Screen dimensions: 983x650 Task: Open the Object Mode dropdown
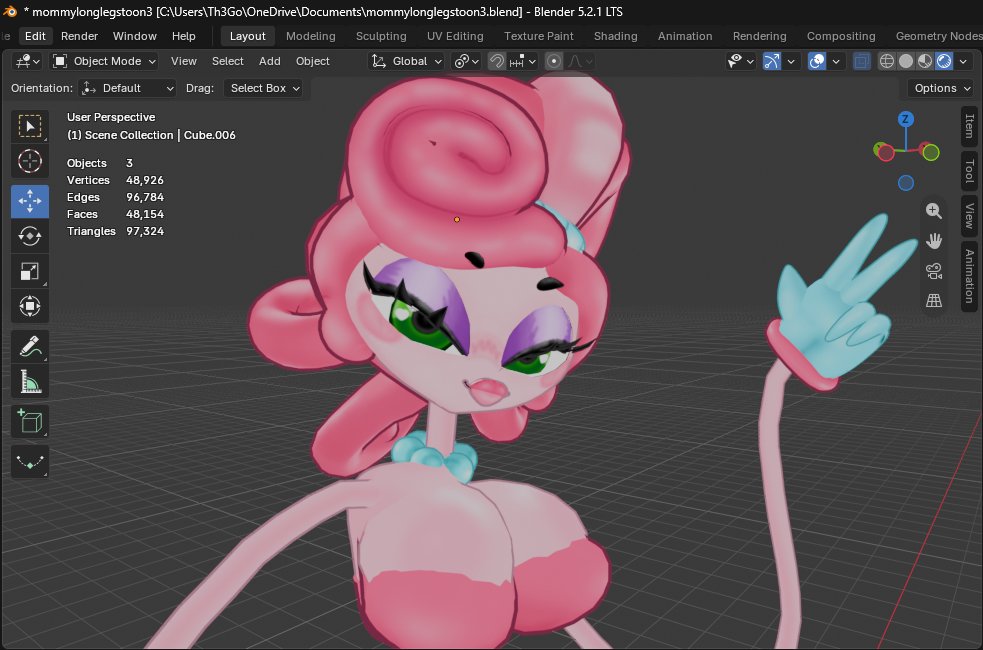pos(104,61)
